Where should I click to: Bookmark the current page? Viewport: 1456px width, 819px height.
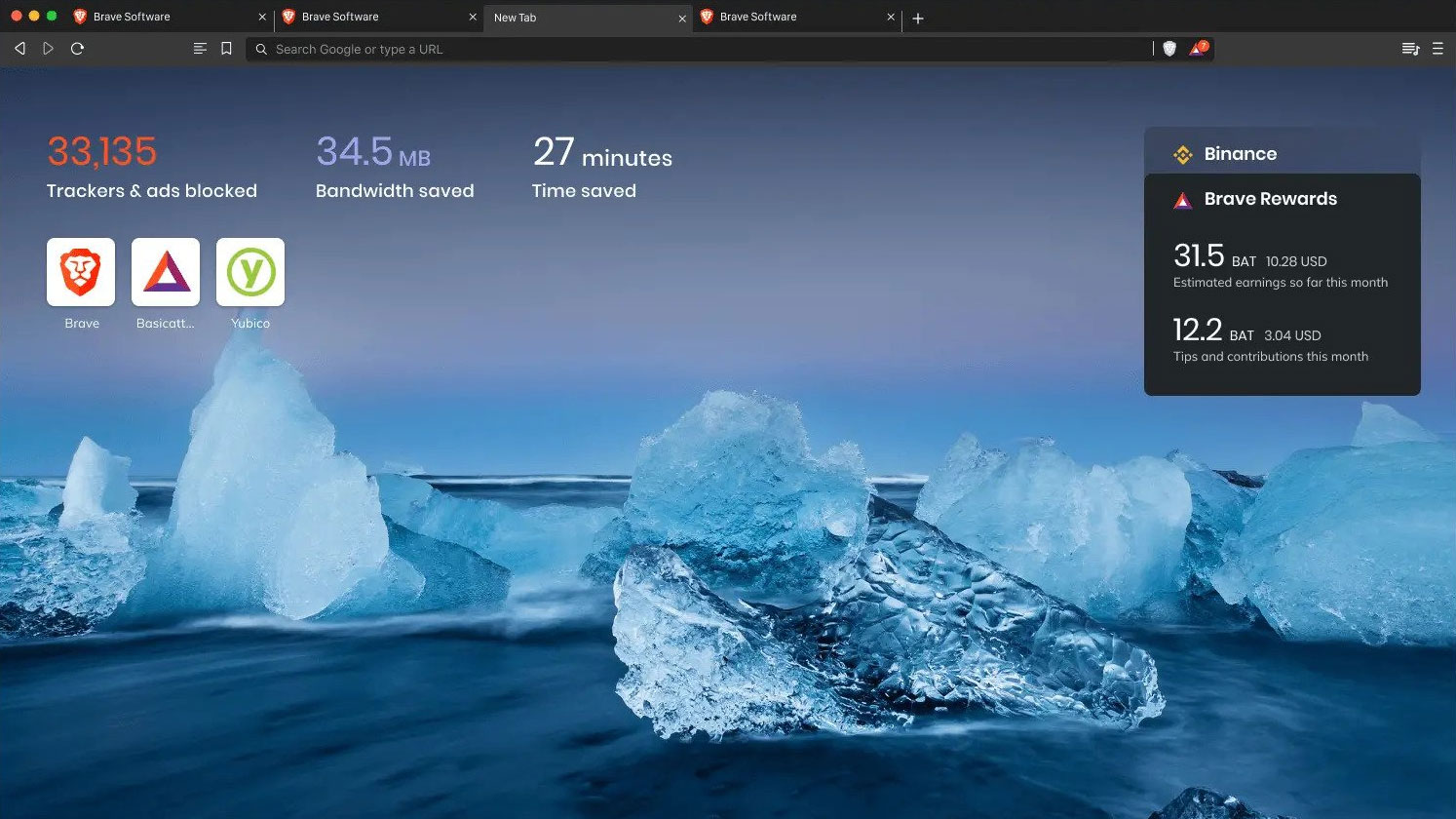(x=226, y=48)
